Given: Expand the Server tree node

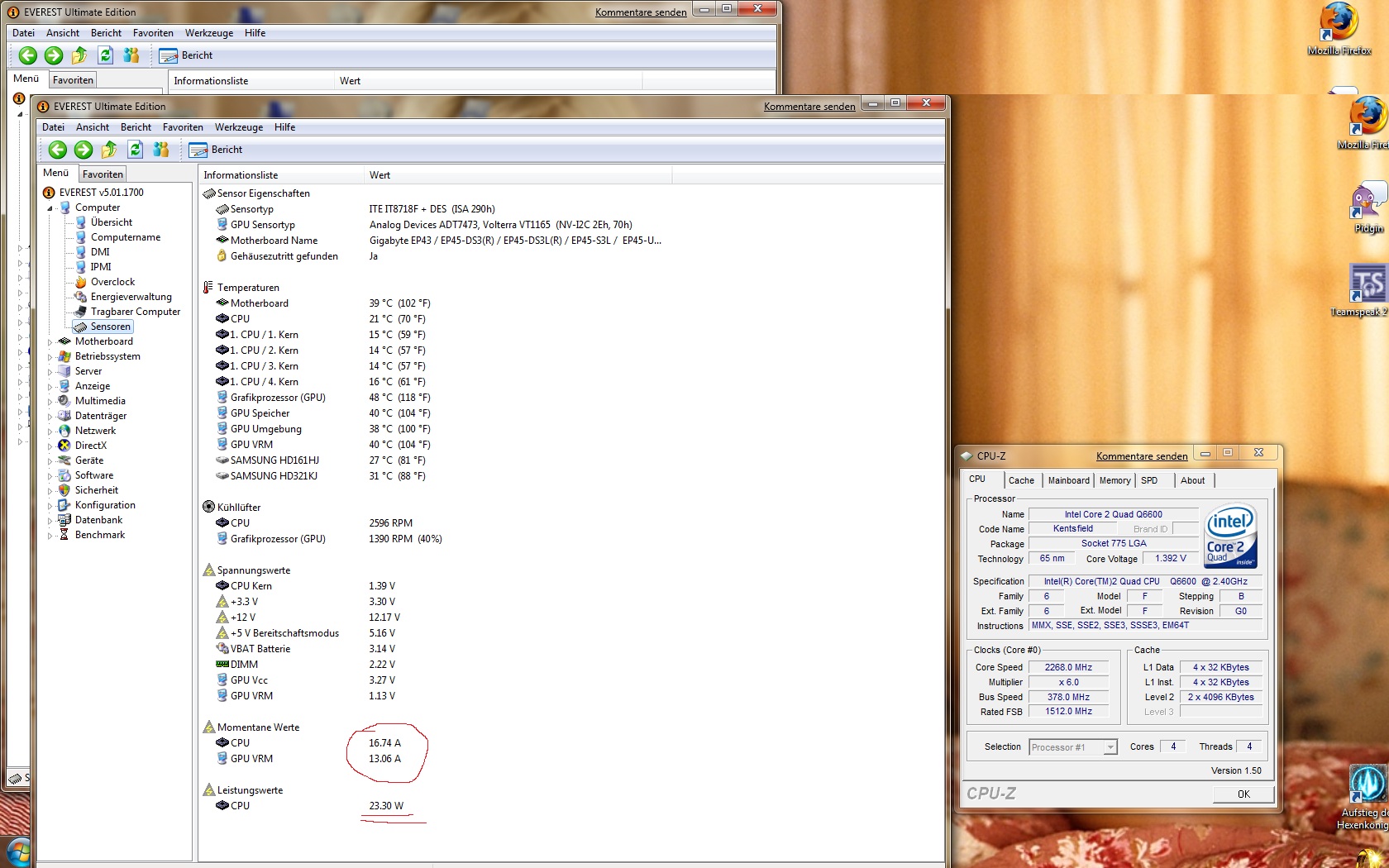Looking at the screenshot, I should point(50,372).
